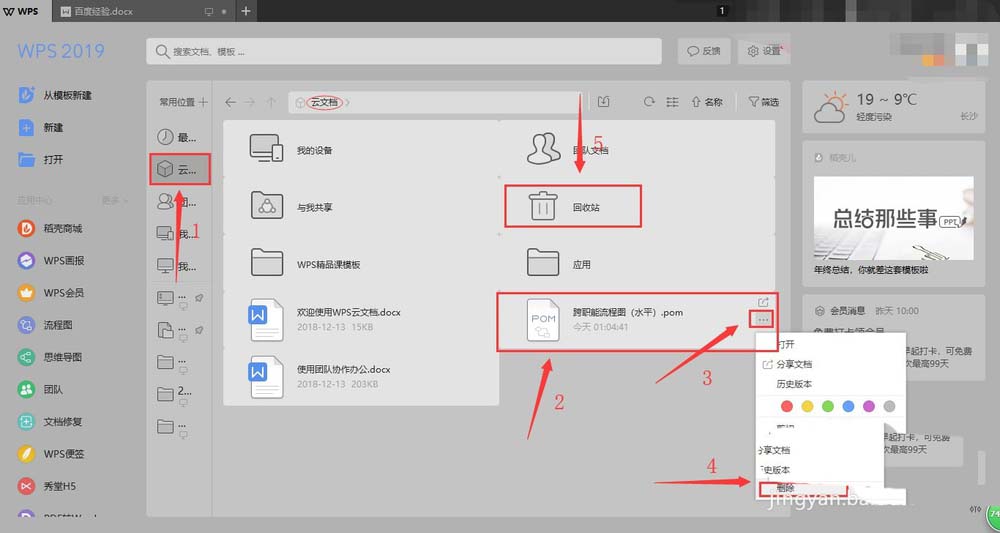This screenshot has height=533, width=1000.
Task: Switch to list view layout icon
Action: [672, 102]
